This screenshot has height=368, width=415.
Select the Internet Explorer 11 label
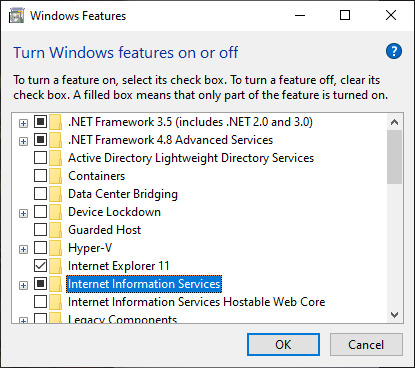119,266
